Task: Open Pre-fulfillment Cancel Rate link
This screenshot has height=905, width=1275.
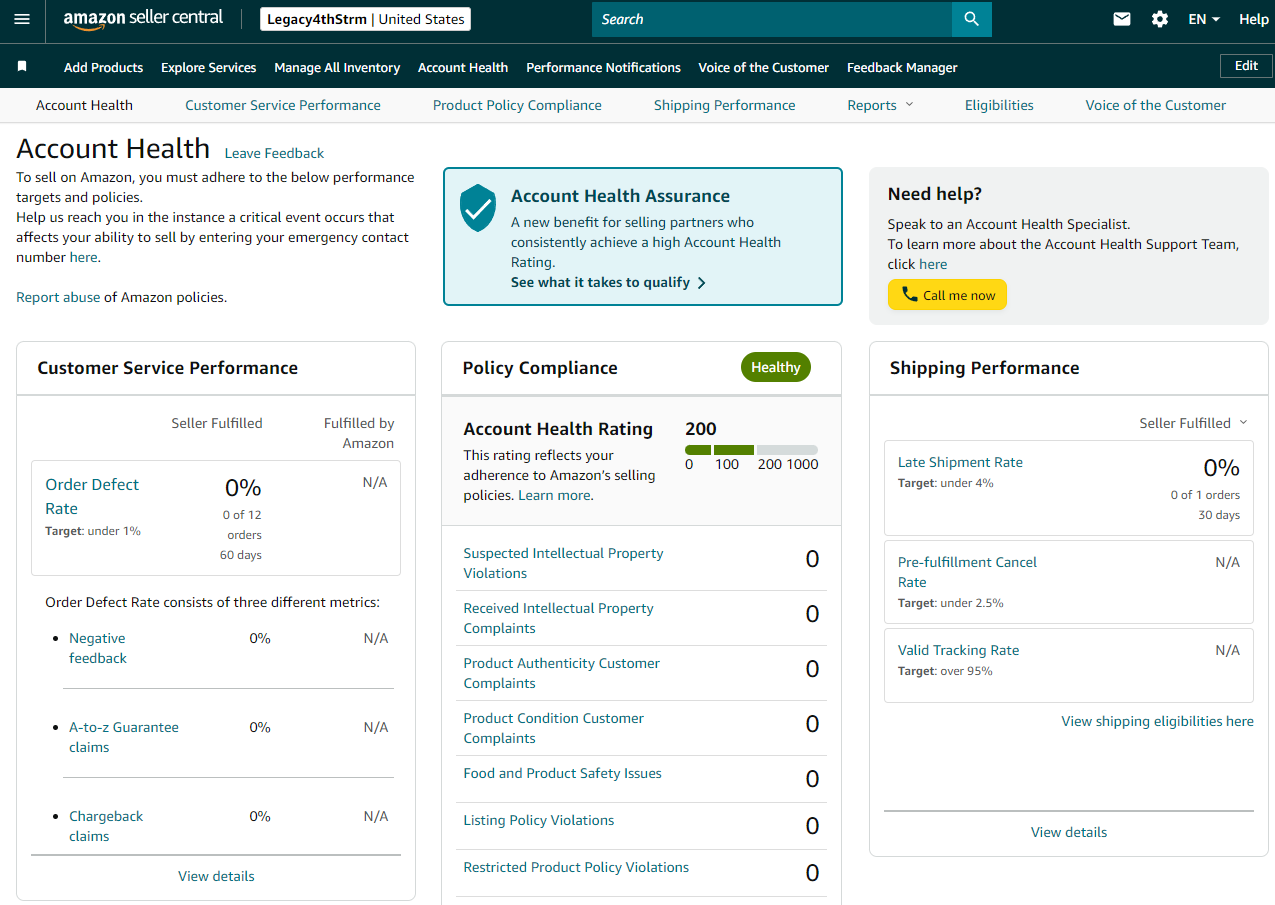Action: point(967,572)
